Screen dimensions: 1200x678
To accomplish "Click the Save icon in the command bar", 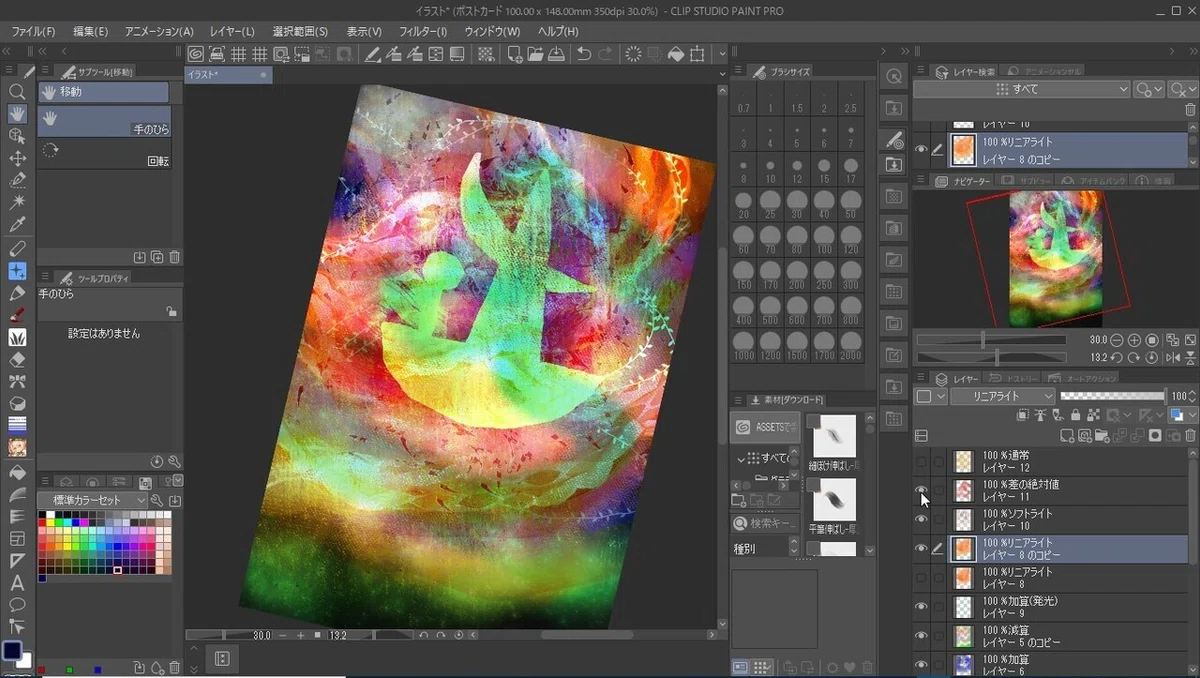I will [x=557, y=54].
